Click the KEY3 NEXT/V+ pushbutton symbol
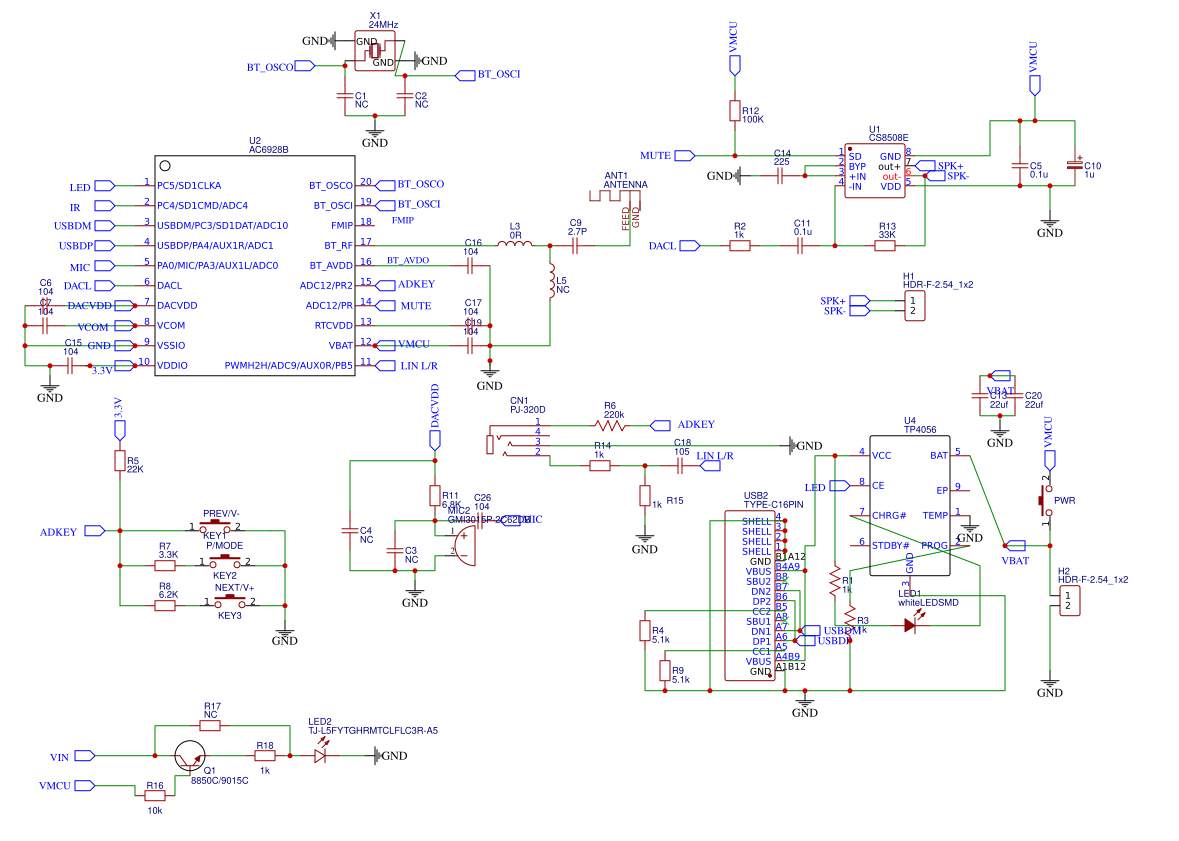Image resolution: width=1179 pixels, height=841 pixels. tap(230, 600)
